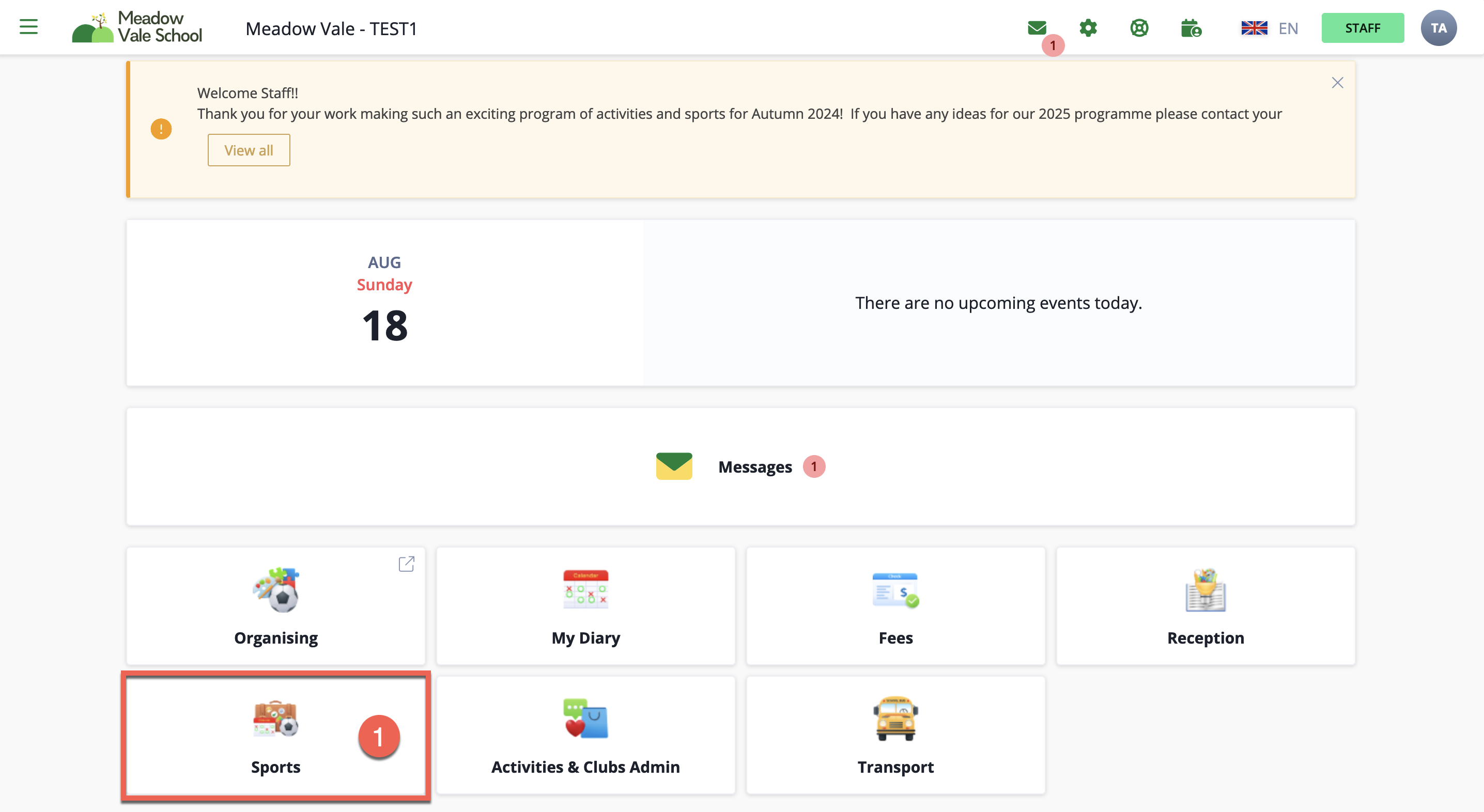Click the Activities & Clubs Admin label
Screen dimensions: 1484x812
[586, 767]
